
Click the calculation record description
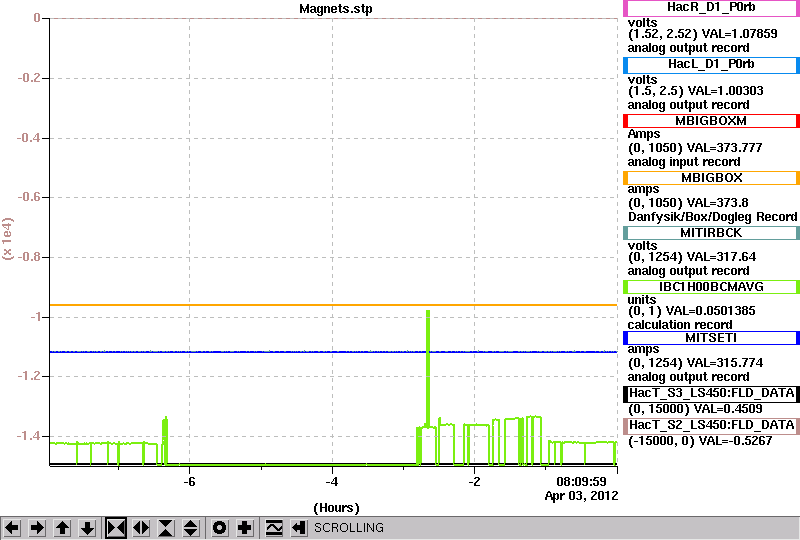680,325
